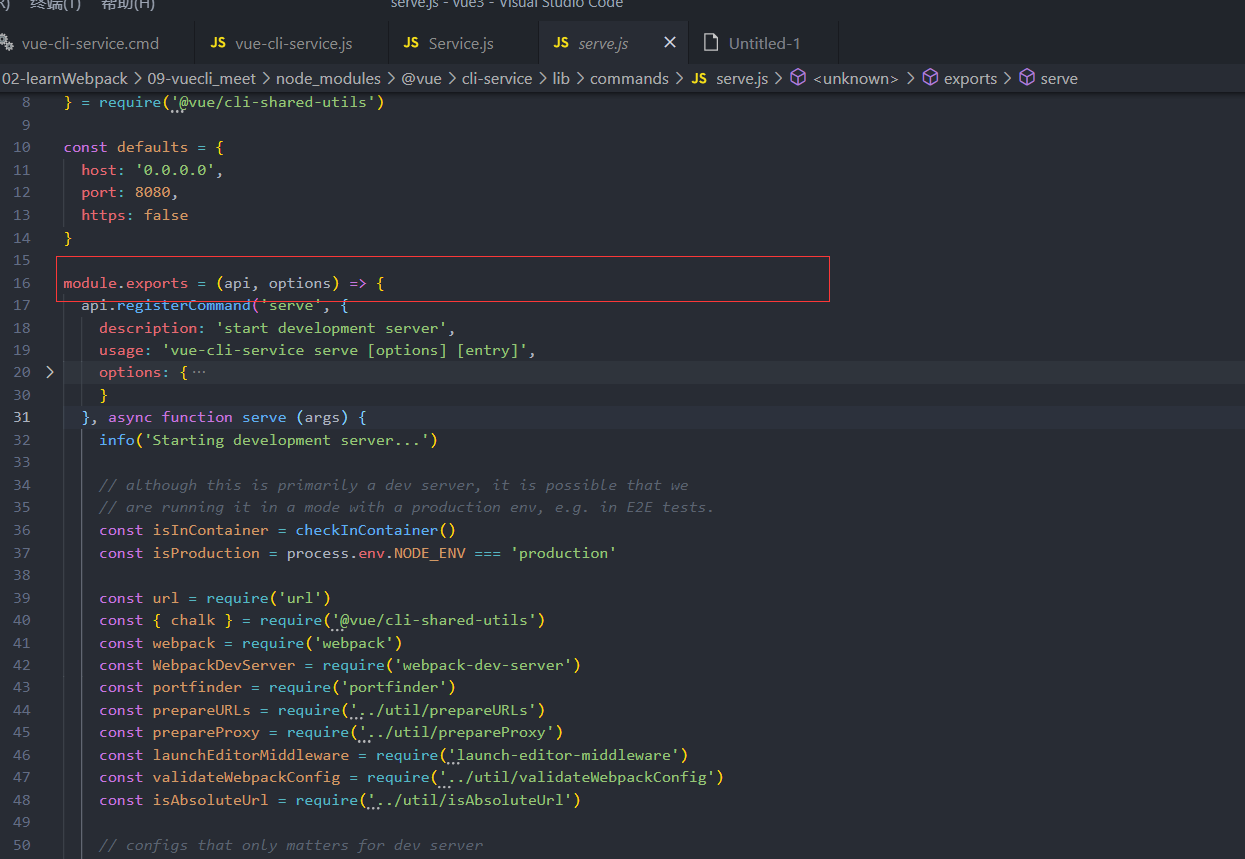Click the gear icon on vue-cli-service.cmd tab
The width and height of the screenshot is (1245, 859).
click(x=7, y=43)
